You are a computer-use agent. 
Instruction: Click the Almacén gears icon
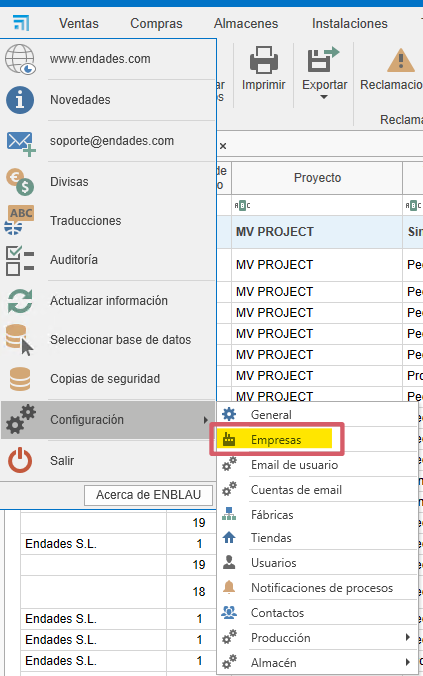[x=229, y=662]
